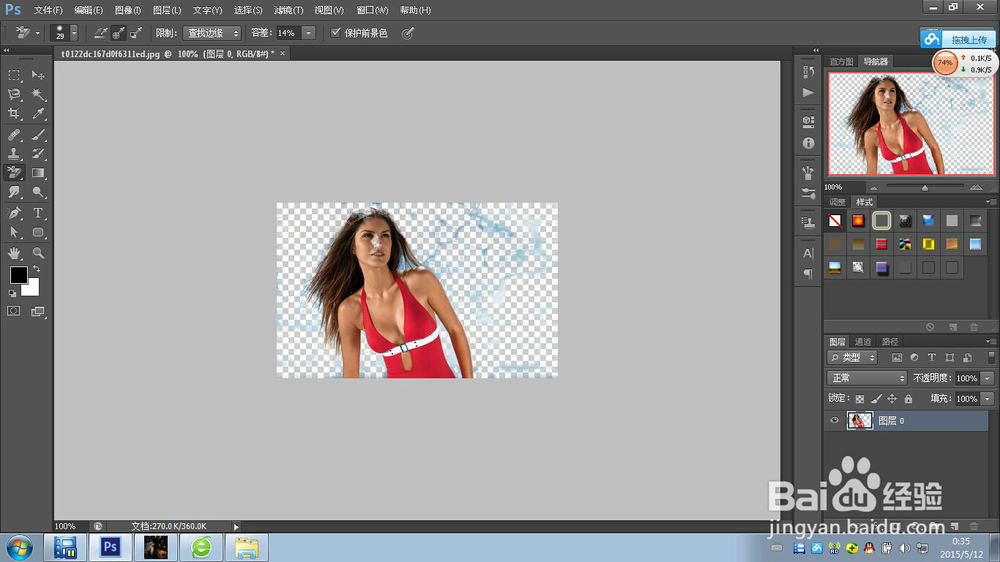Viewport: 1000px width, 562px height.
Task: Open the 不透明度 opacity slider arrow
Action: pos(987,378)
